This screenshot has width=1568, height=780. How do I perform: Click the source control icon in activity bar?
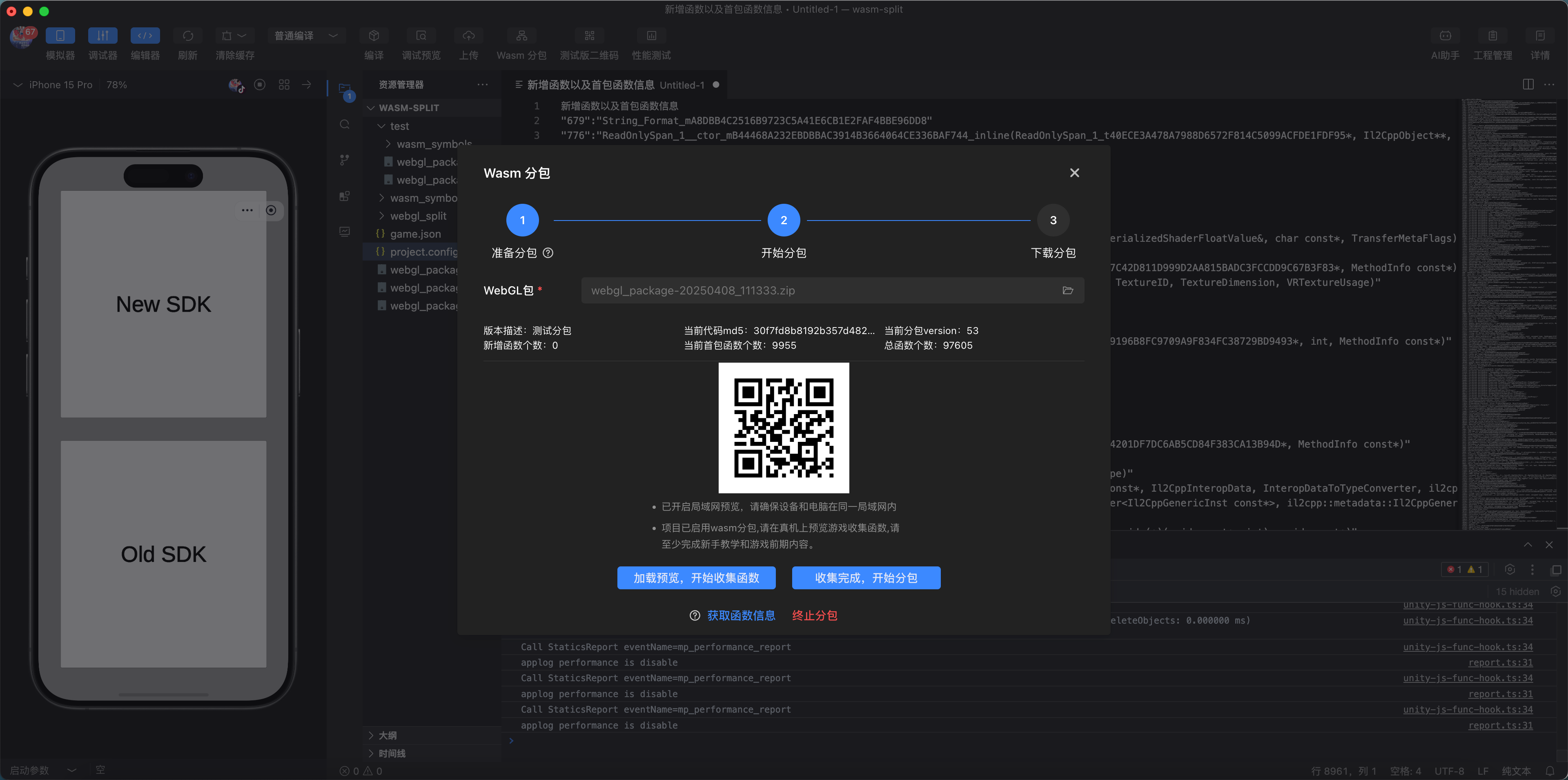345,160
